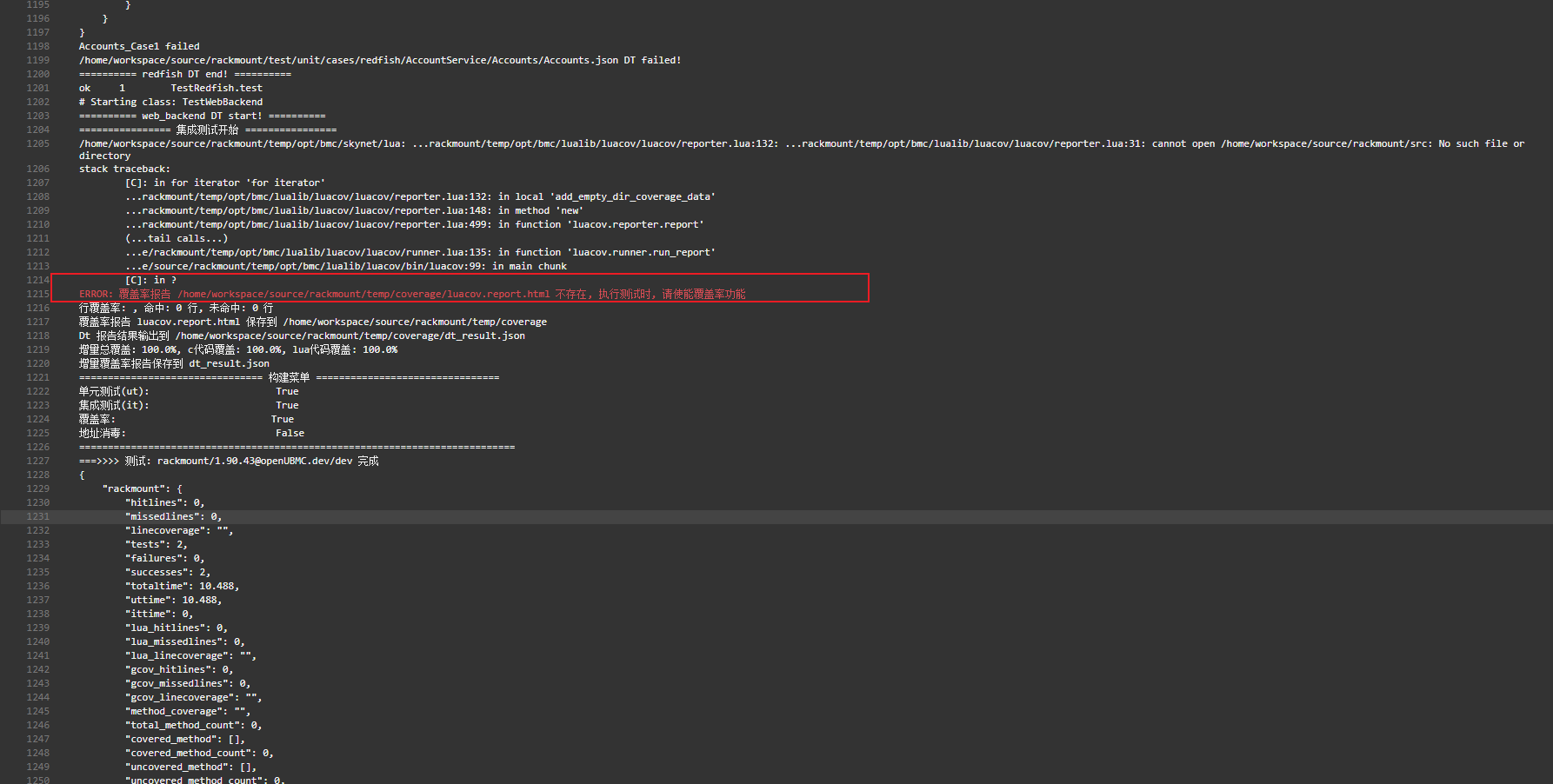Click line number 1214 in the gutter
The width and height of the screenshot is (1553, 784).
coord(37,280)
